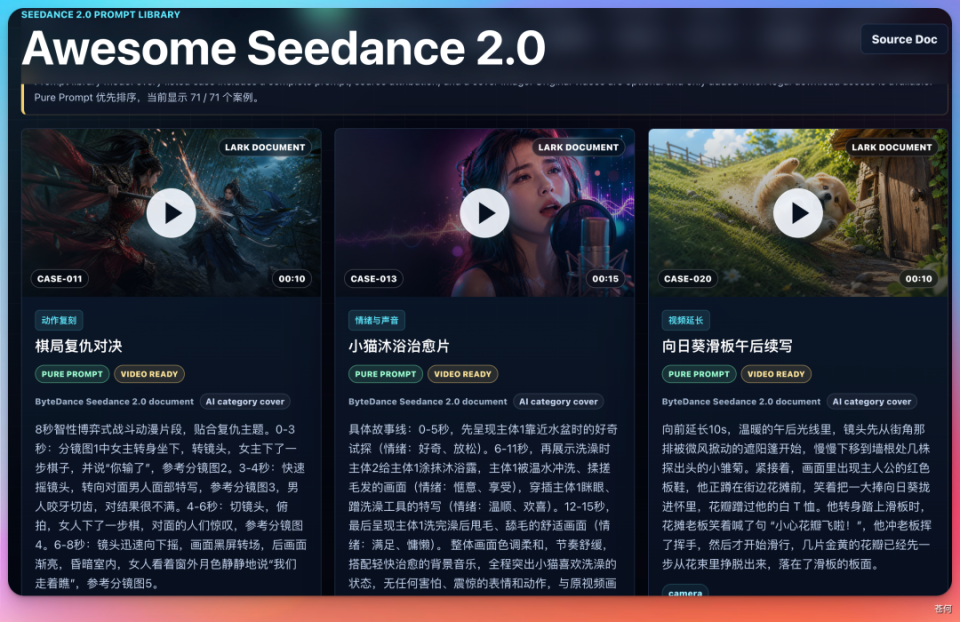The height and width of the screenshot is (622, 960).
Task: Click PURE PROMPT badge under 向日葵滑板午后续写
Action: coord(699,374)
